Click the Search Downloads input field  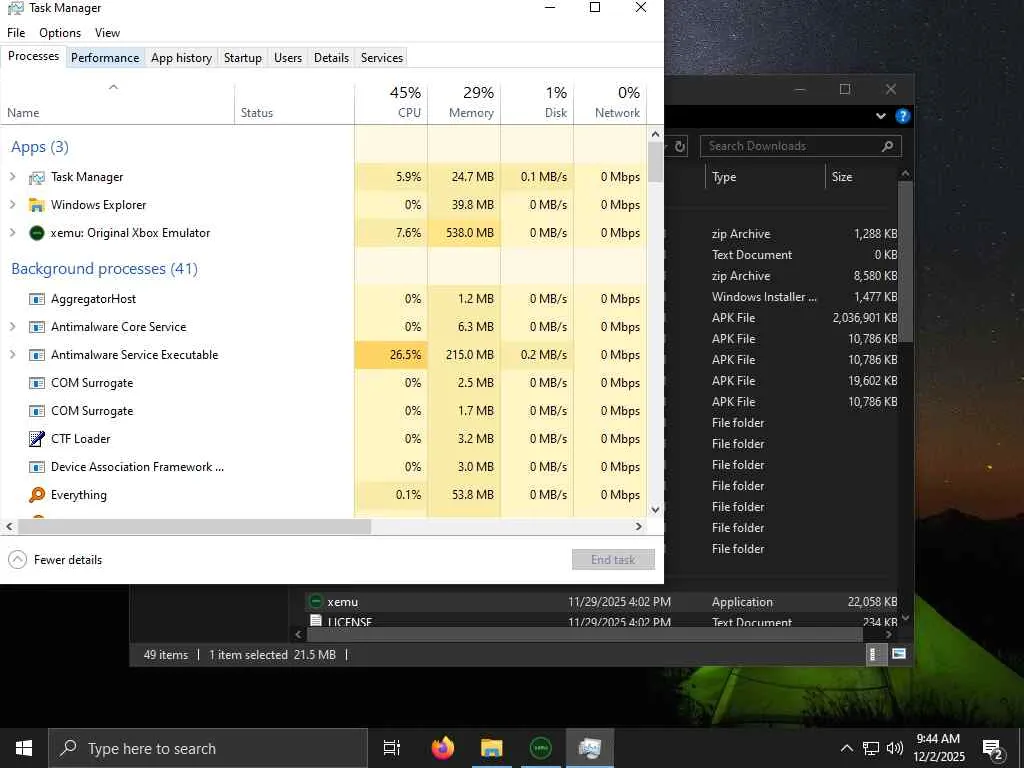(801, 146)
